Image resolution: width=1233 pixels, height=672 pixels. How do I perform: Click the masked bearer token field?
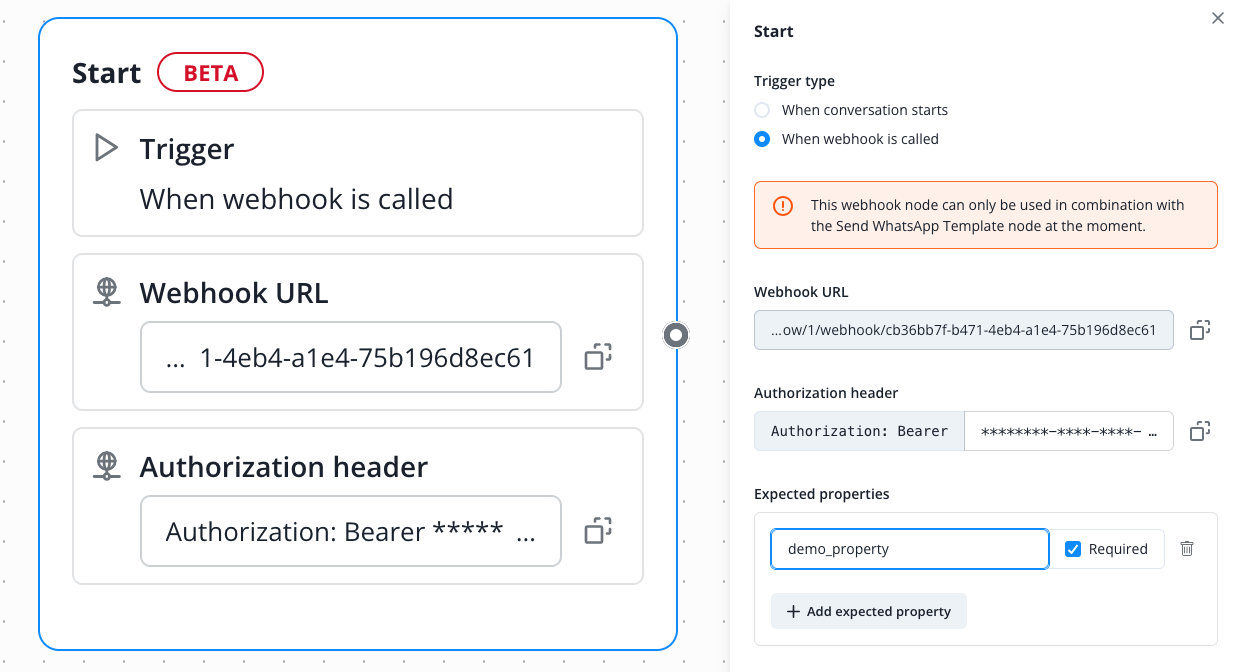(x=1069, y=431)
